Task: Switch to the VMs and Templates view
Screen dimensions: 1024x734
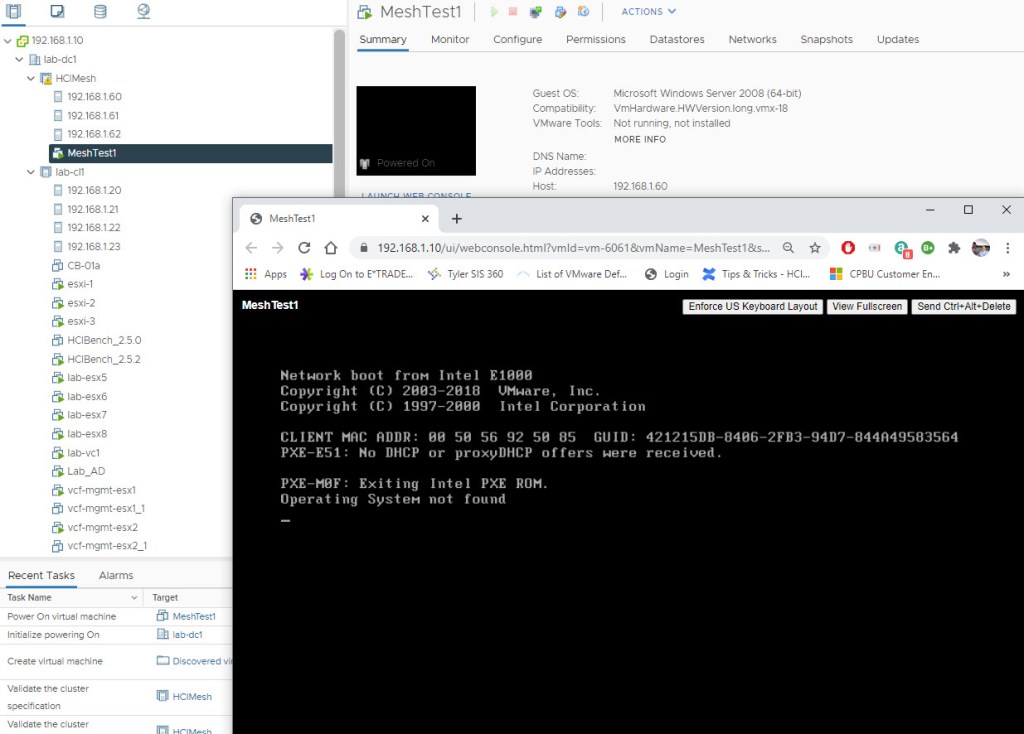Action: 57,12
